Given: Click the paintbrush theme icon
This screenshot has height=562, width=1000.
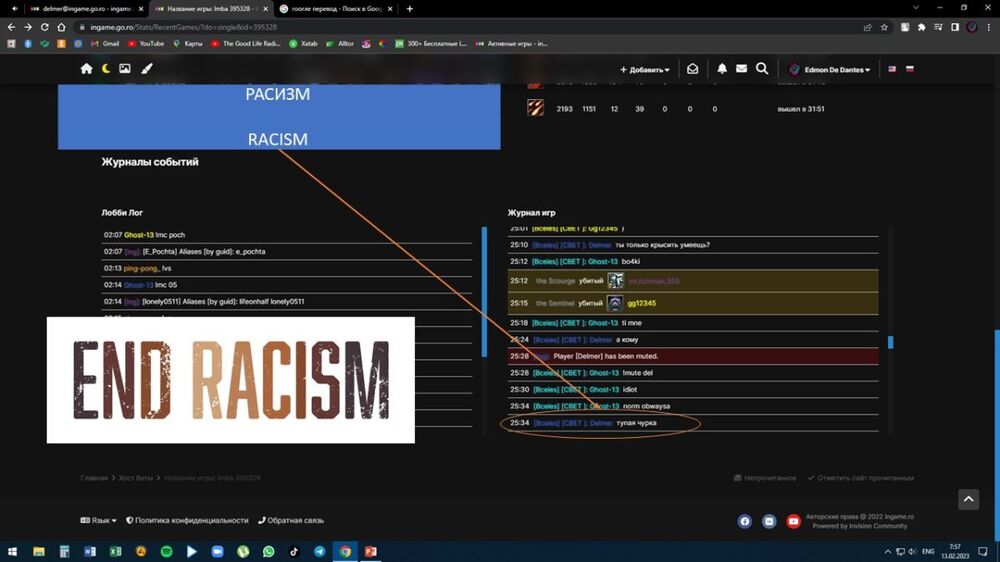Looking at the screenshot, I should 146,69.
